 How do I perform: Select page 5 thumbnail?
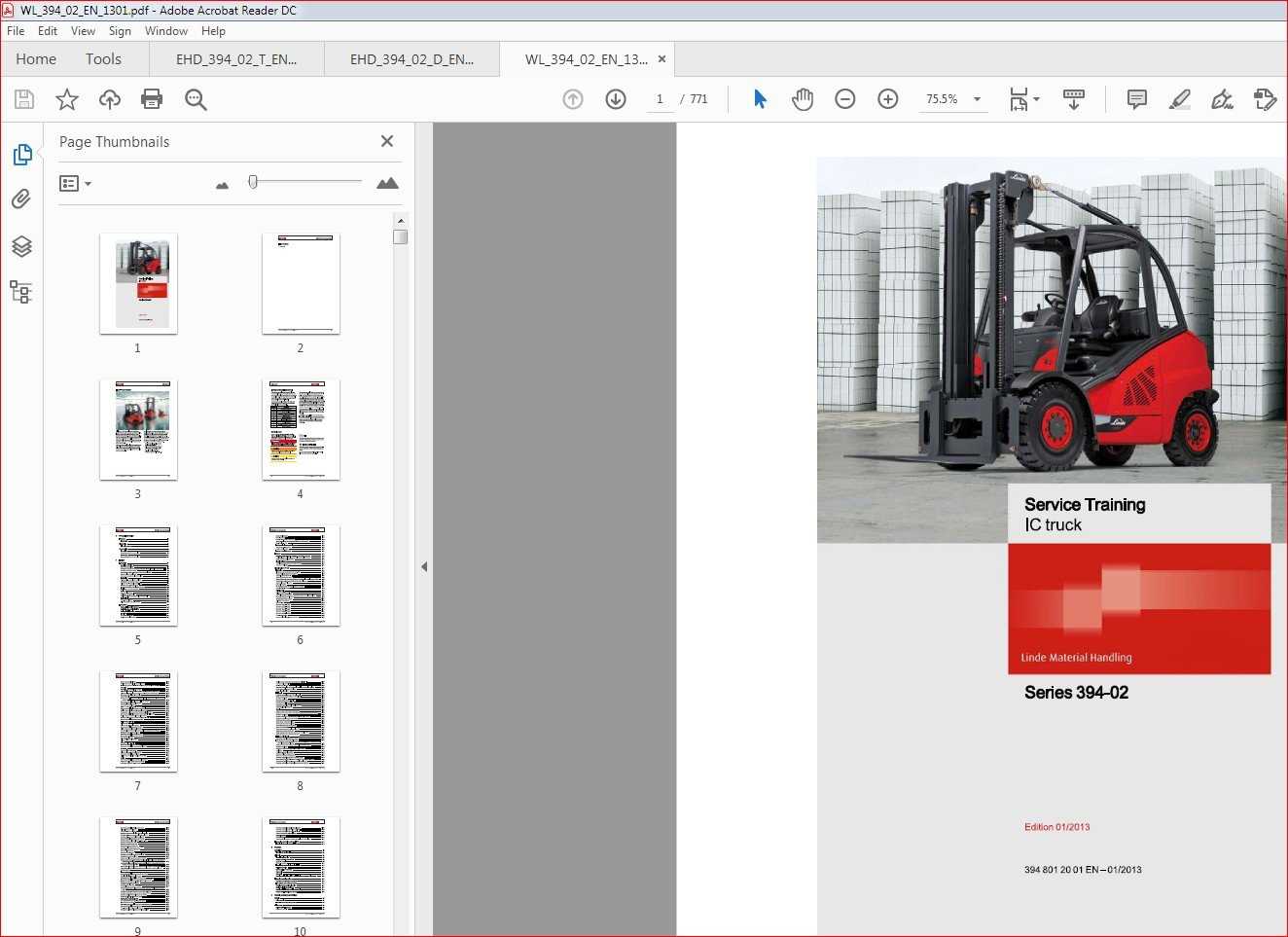coord(138,575)
